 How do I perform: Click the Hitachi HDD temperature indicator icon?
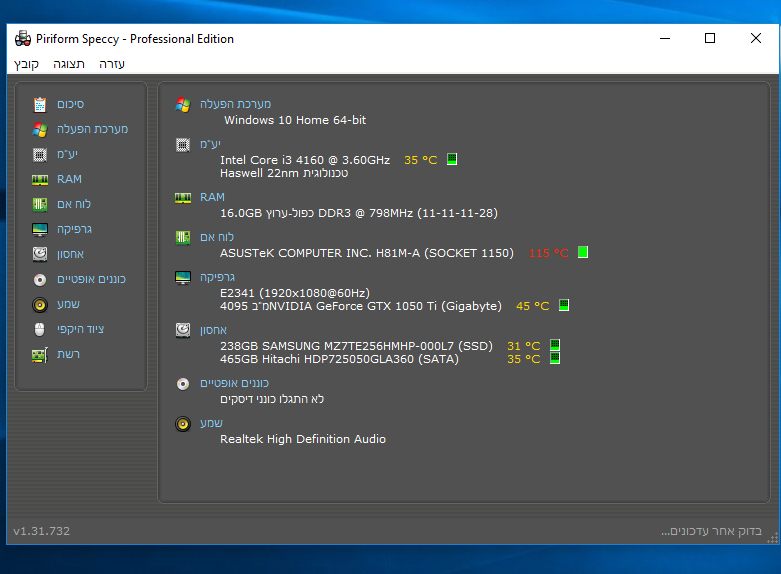(555, 358)
